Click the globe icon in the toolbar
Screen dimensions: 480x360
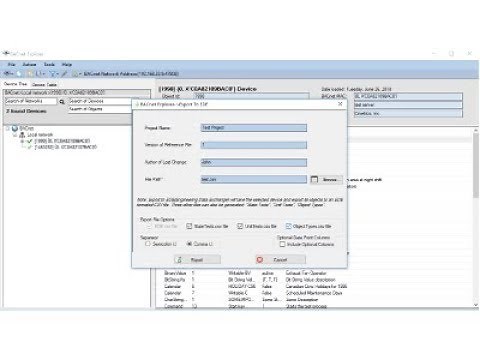tap(19, 74)
